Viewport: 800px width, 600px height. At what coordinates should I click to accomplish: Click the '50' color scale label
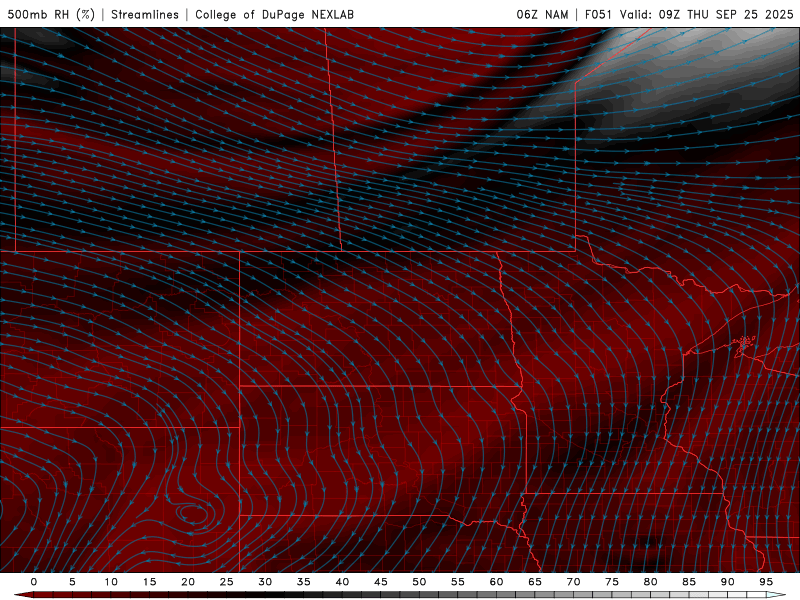tap(419, 582)
